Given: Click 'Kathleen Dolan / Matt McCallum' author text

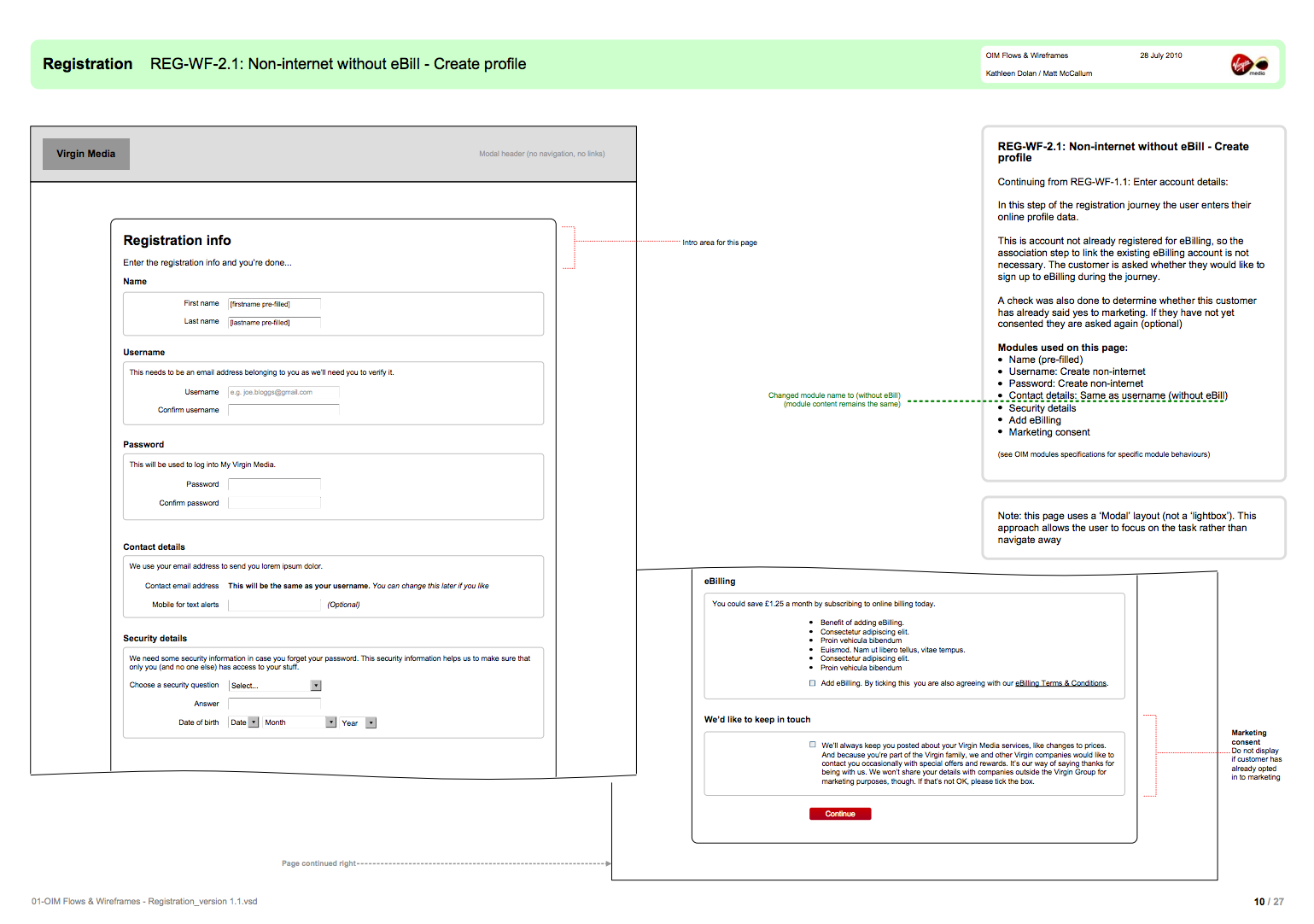Looking at the screenshot, I should click(x=1039, y=73).
